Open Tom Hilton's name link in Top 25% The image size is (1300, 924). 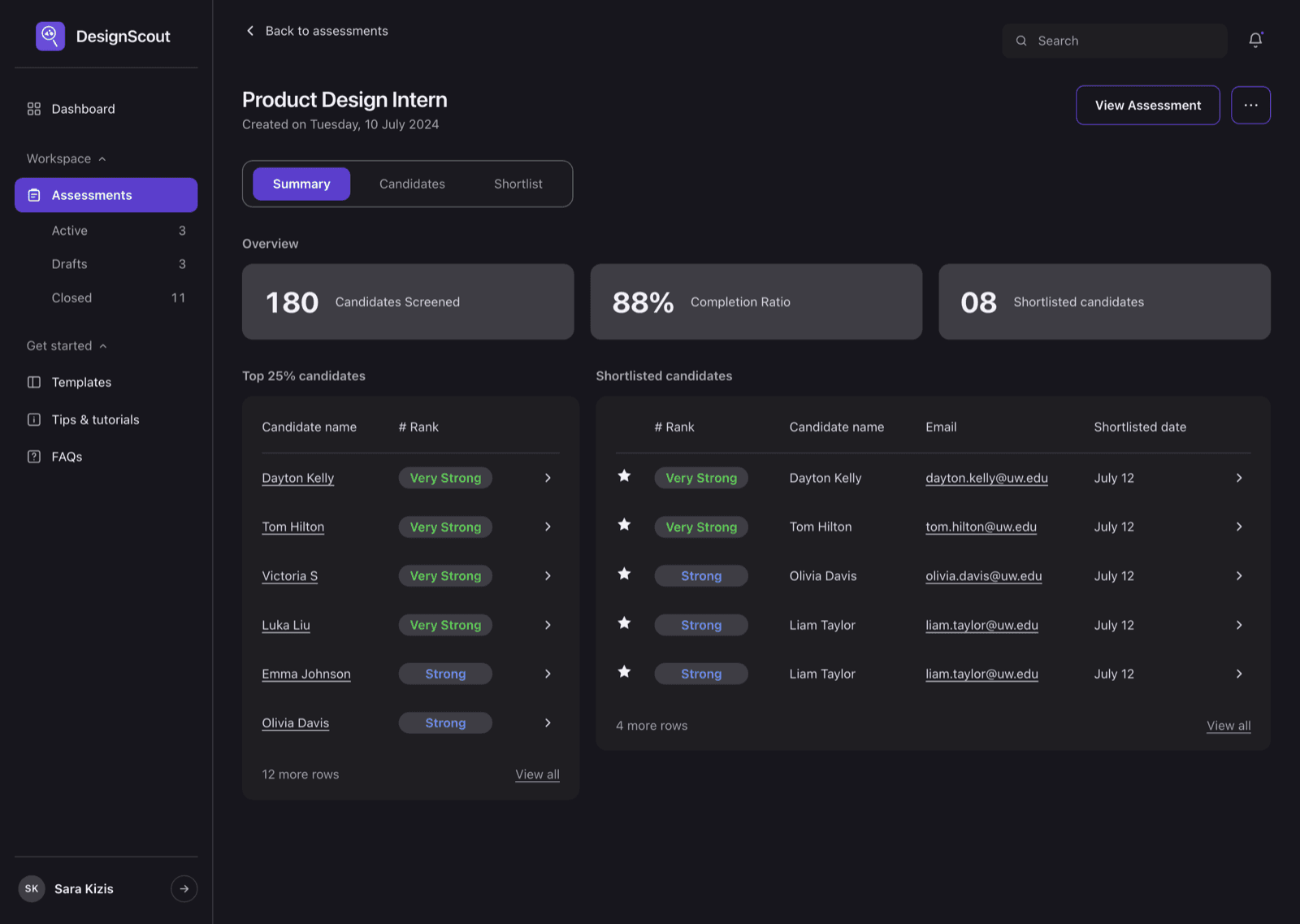coord(292,527)
